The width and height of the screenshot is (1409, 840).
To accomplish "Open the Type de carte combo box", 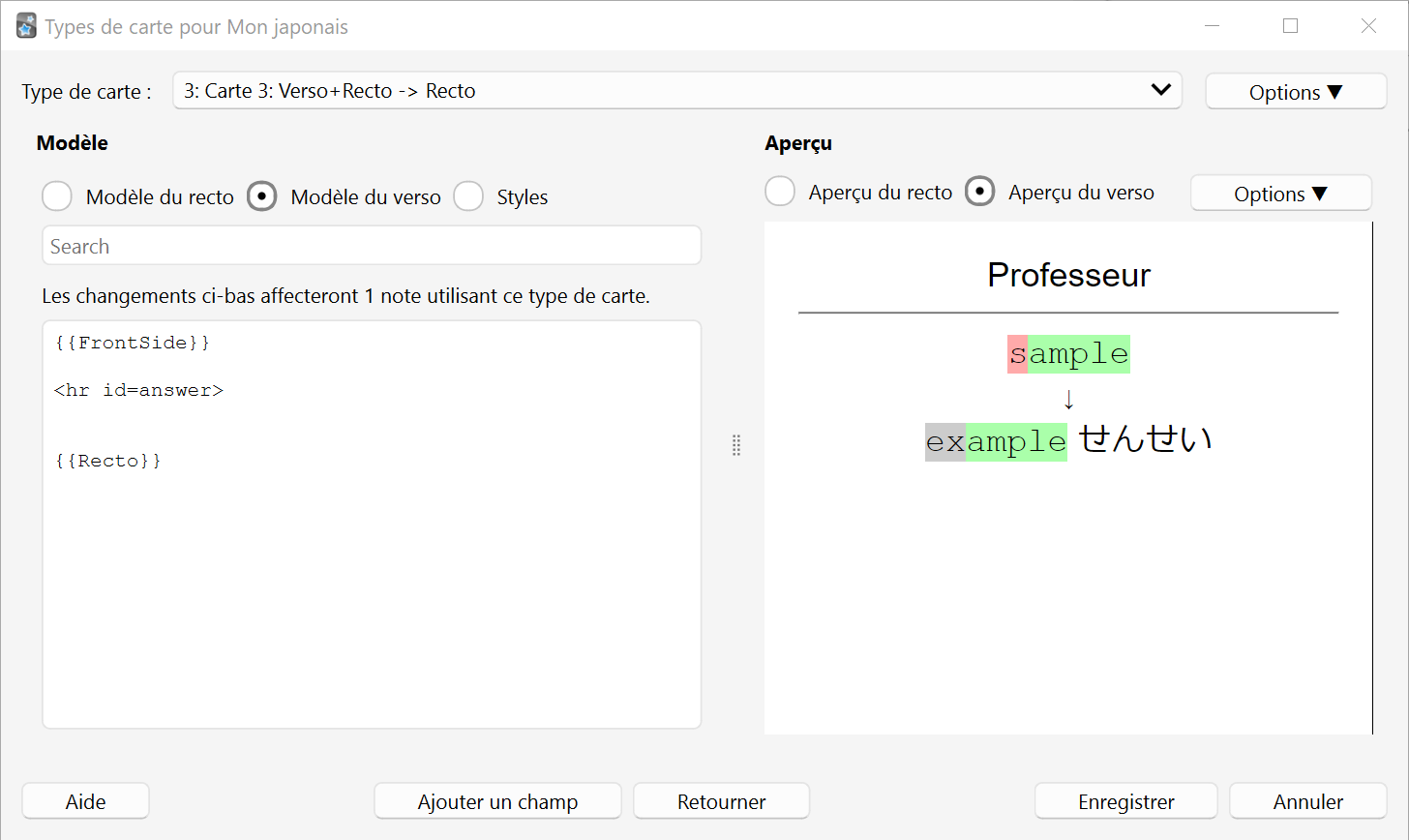I will [x=677, y=91].
